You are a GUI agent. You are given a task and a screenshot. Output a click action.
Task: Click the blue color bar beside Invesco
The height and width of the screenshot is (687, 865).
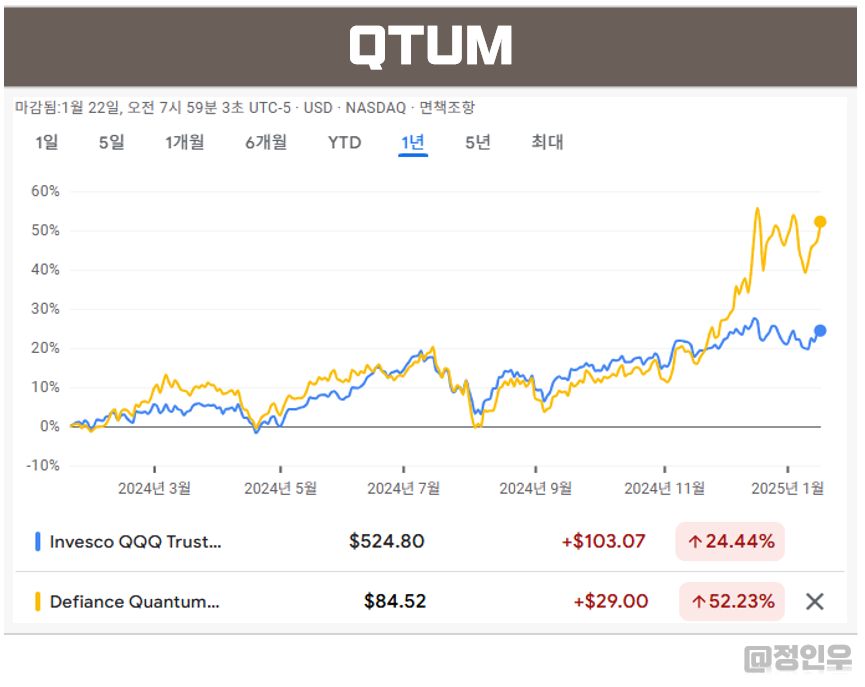pos(38,541)
